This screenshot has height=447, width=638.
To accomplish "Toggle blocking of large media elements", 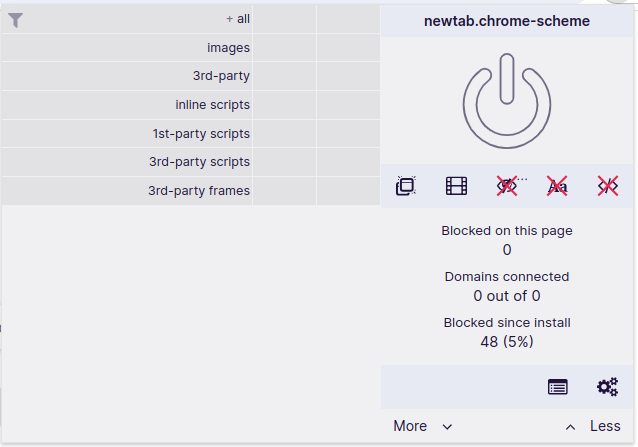I will [456, 186].
